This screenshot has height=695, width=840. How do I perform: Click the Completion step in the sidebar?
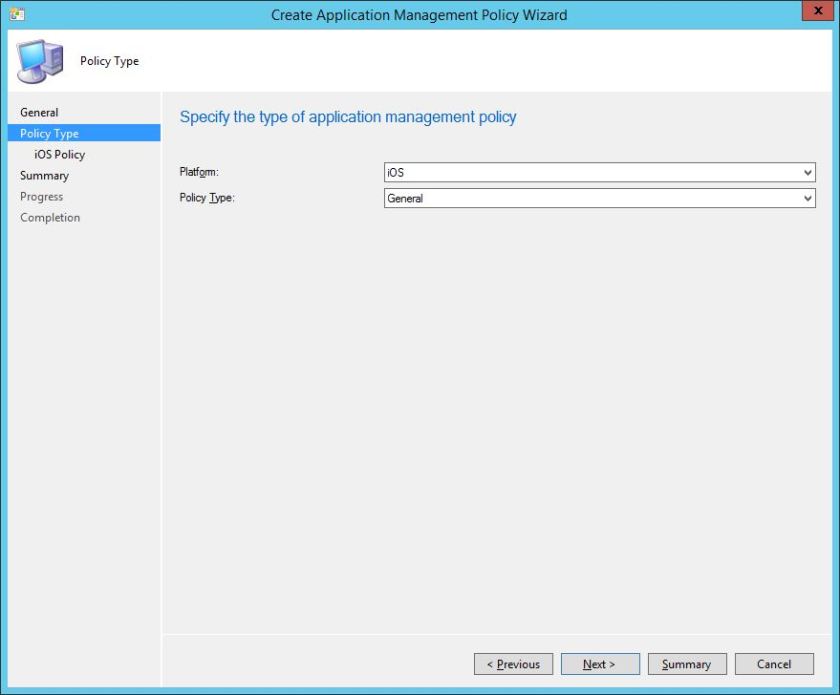(x=49, y=217)
